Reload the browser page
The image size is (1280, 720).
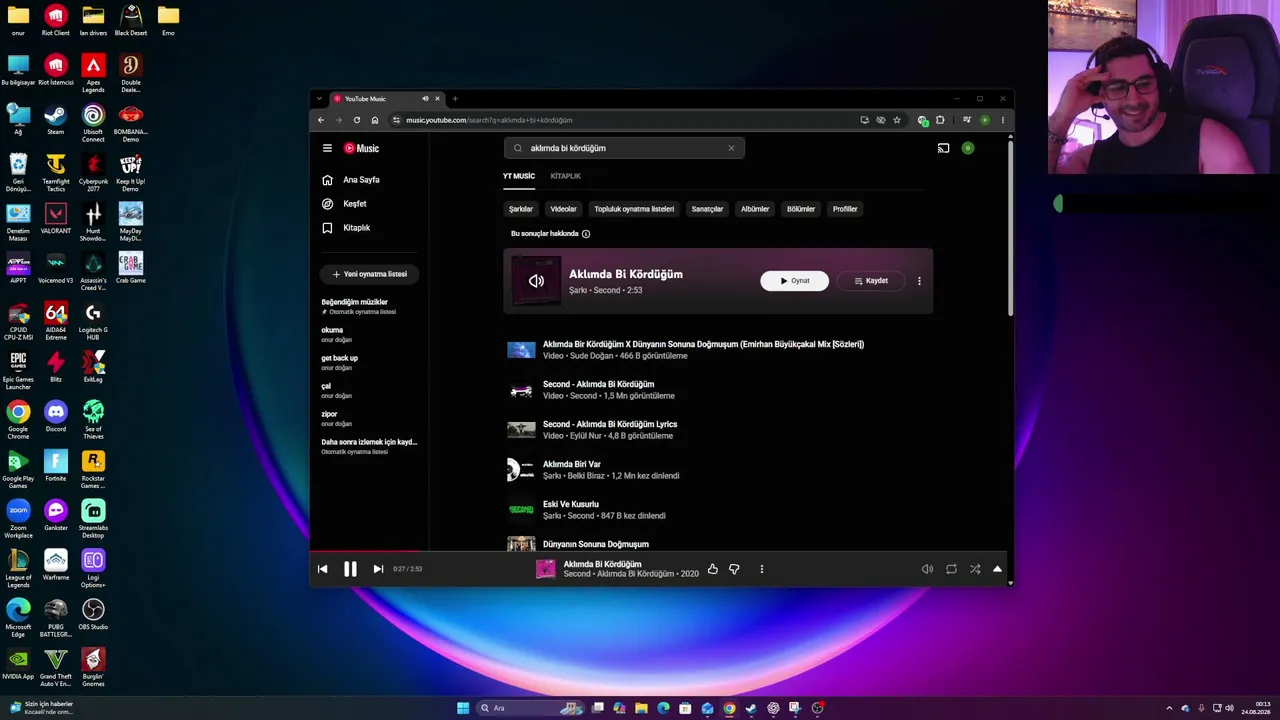pyautogui.click(x=357, y=120)
